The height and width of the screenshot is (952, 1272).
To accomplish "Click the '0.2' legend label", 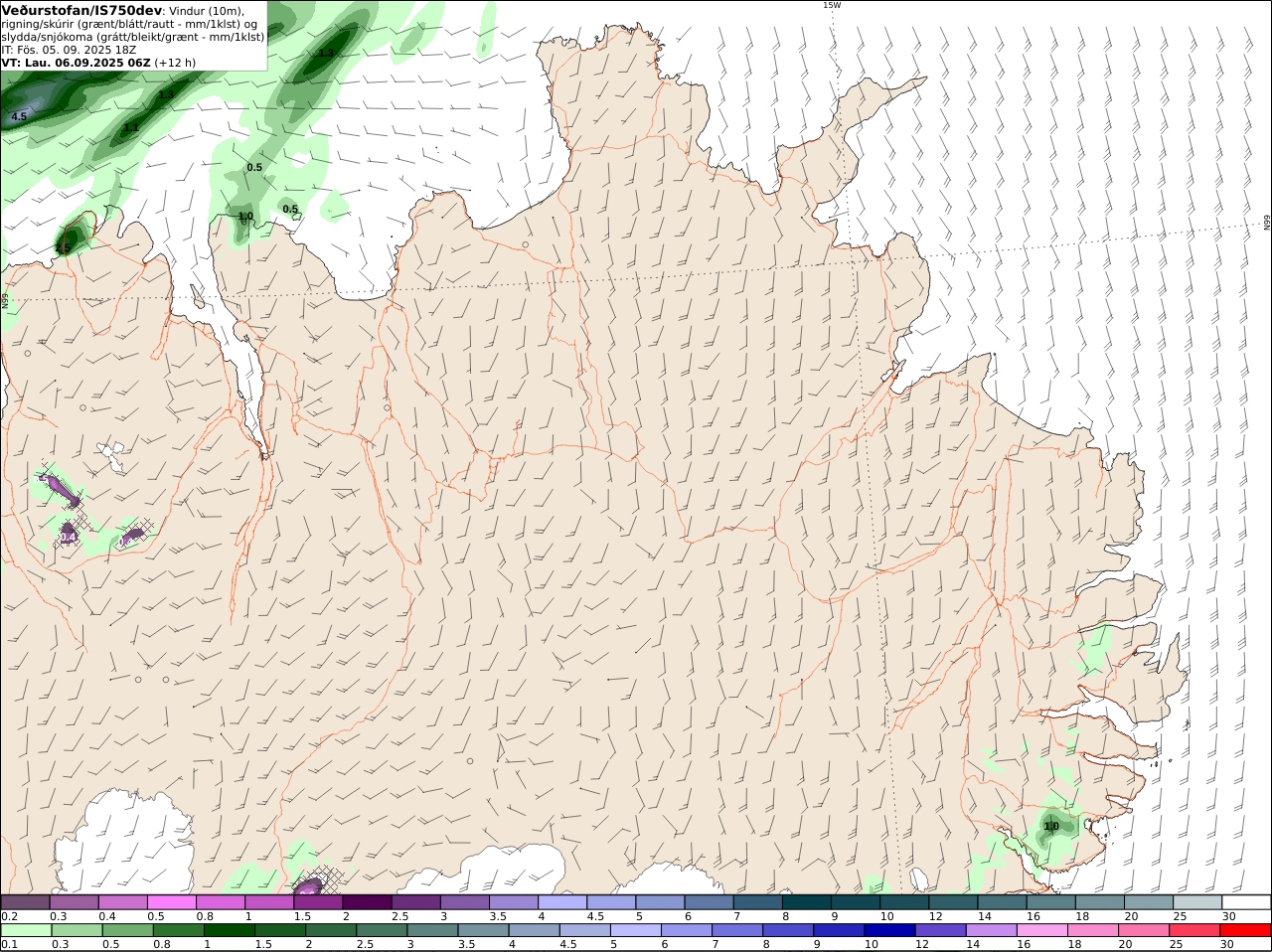I will click(x=9, y=916).
